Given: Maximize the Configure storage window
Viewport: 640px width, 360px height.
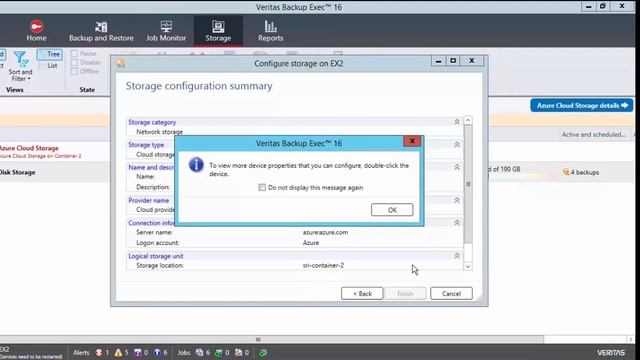Looking at the screenshot, I should point(453,61).
